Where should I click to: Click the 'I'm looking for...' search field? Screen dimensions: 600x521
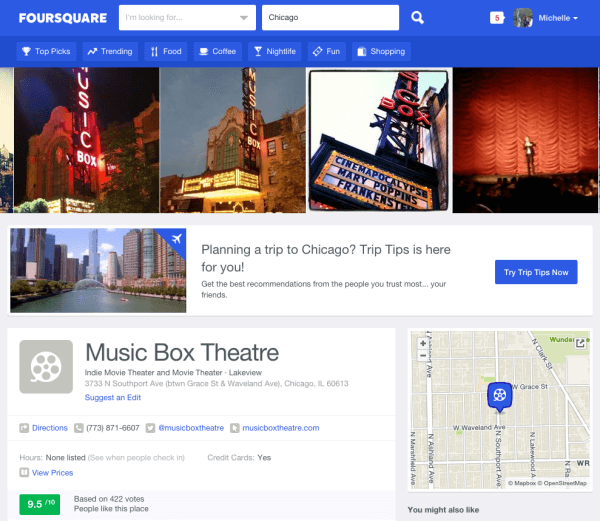coord(187,18)
